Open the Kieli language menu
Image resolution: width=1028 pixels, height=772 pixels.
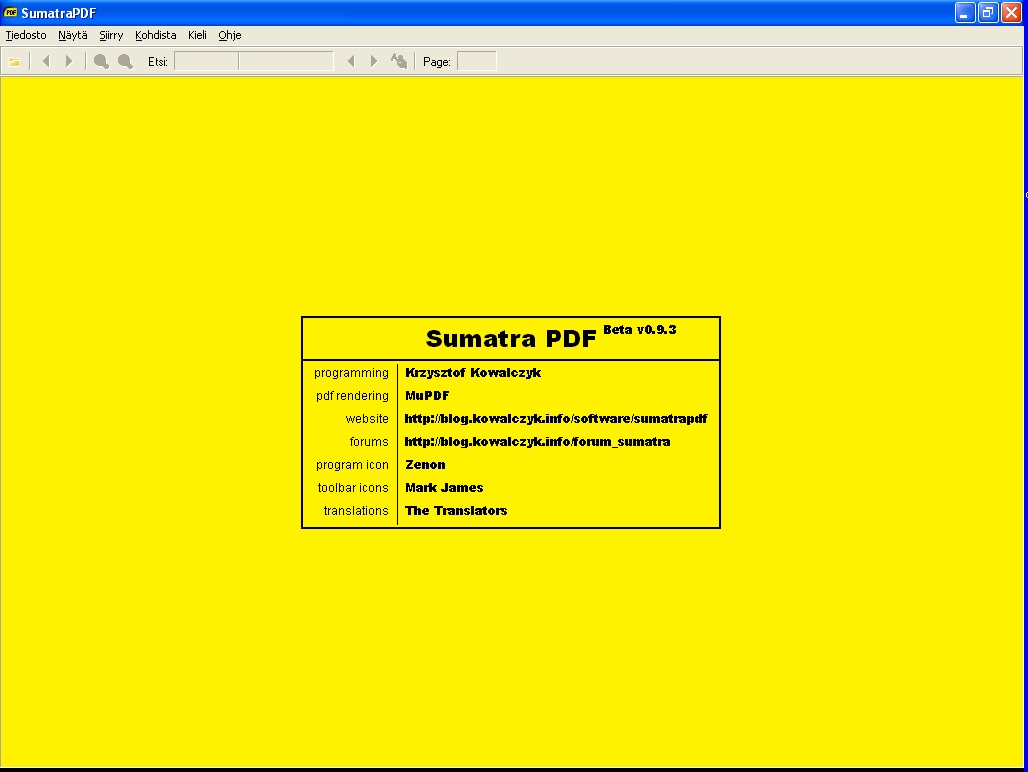[x=197, y=35]
